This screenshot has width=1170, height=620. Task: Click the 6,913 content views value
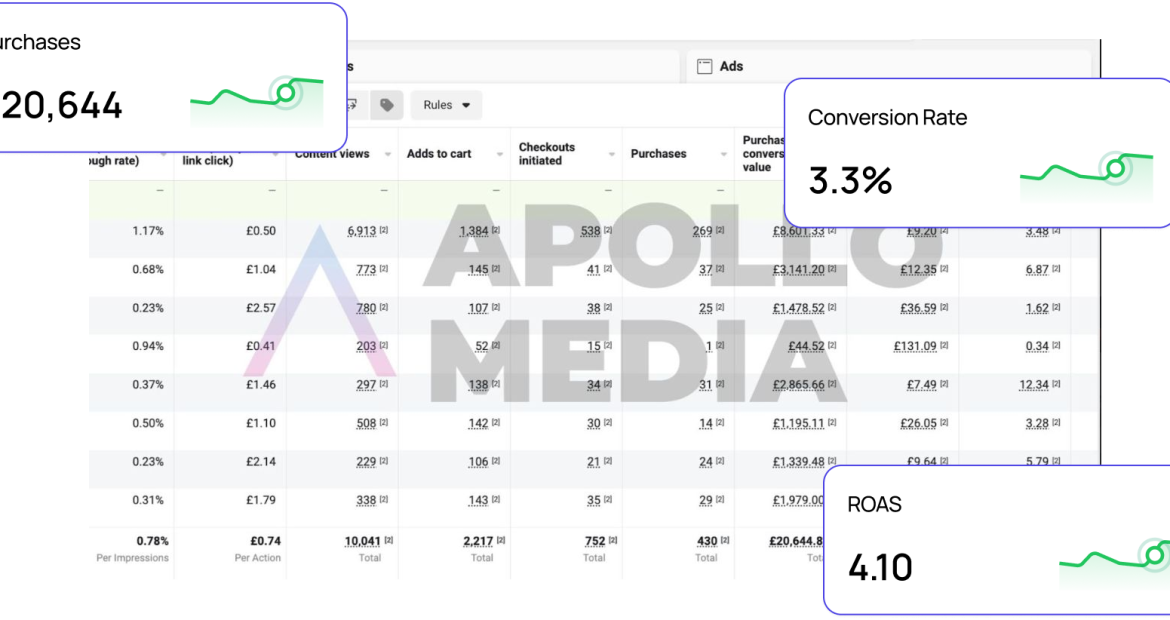click(x=362, y=231)
